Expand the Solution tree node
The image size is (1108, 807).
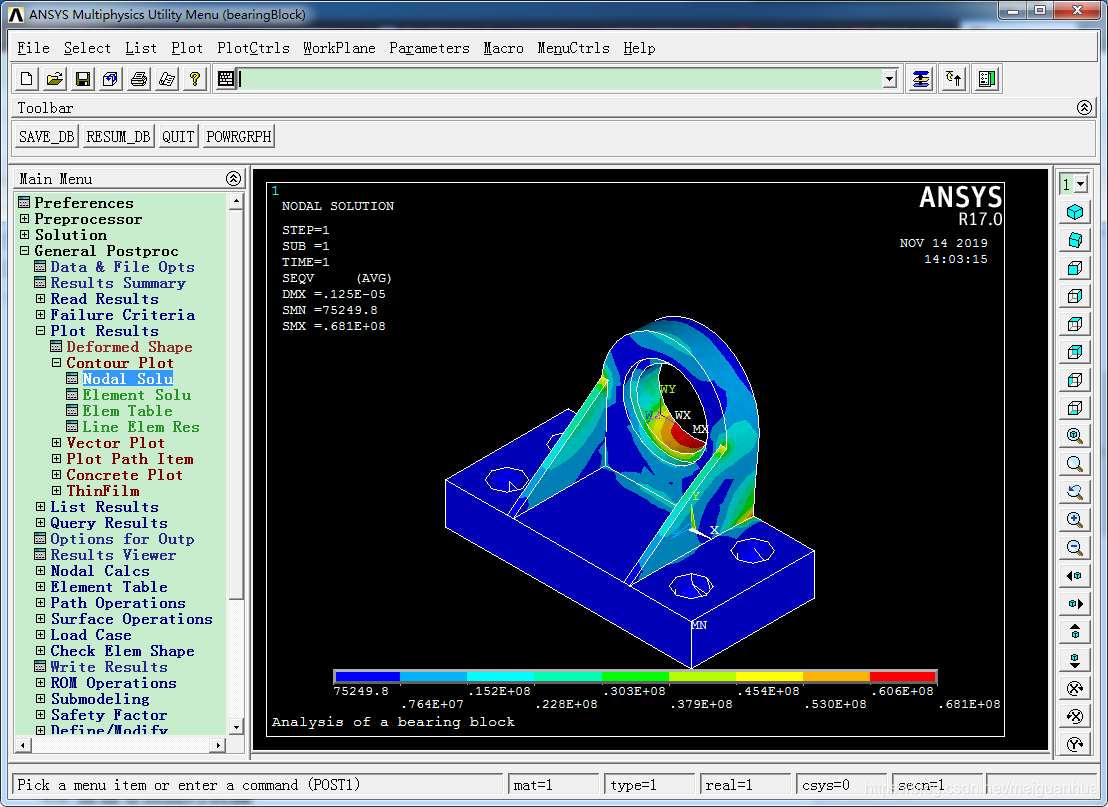(25, 235)
